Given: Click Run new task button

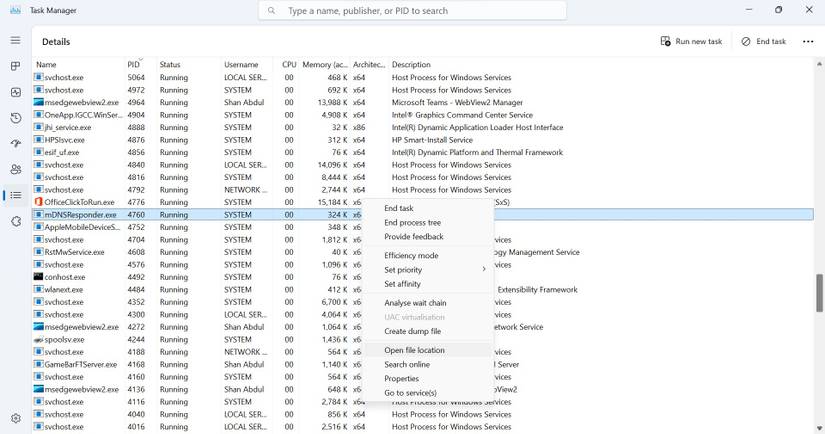Looking at the screenshot, I should pyautogui.click(x=691, y=42).
